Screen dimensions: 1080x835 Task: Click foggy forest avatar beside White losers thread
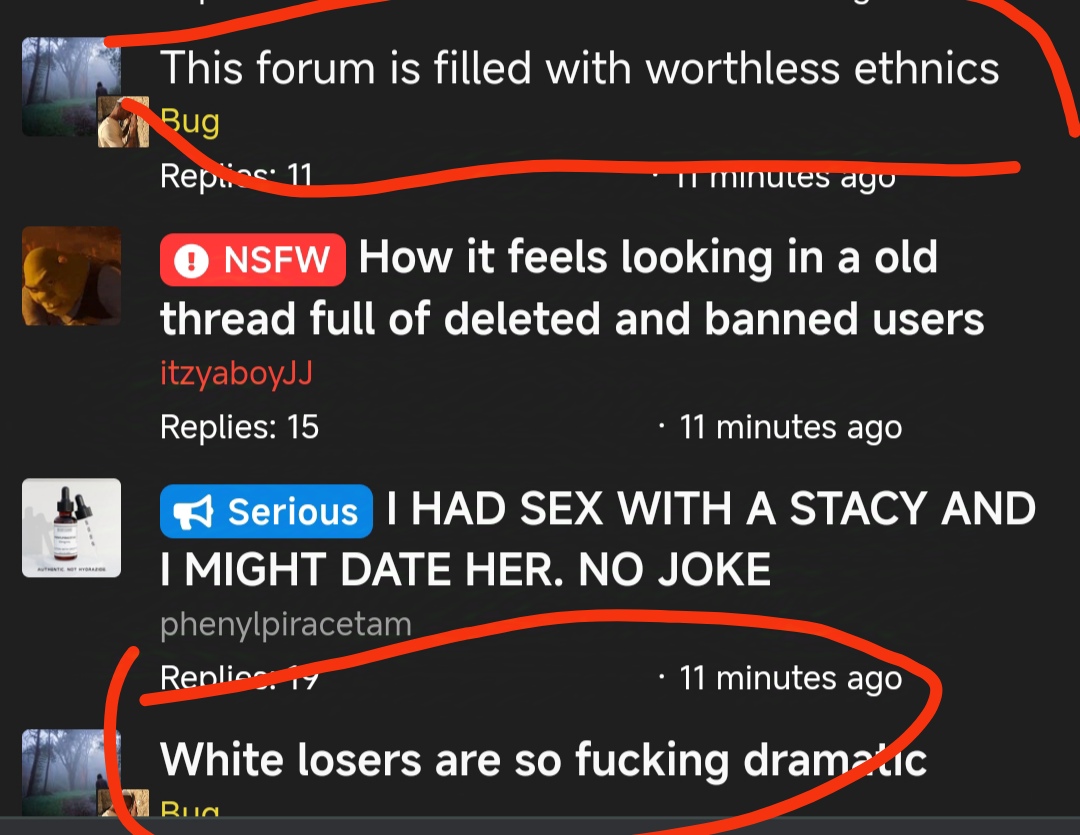coord(72,773)
